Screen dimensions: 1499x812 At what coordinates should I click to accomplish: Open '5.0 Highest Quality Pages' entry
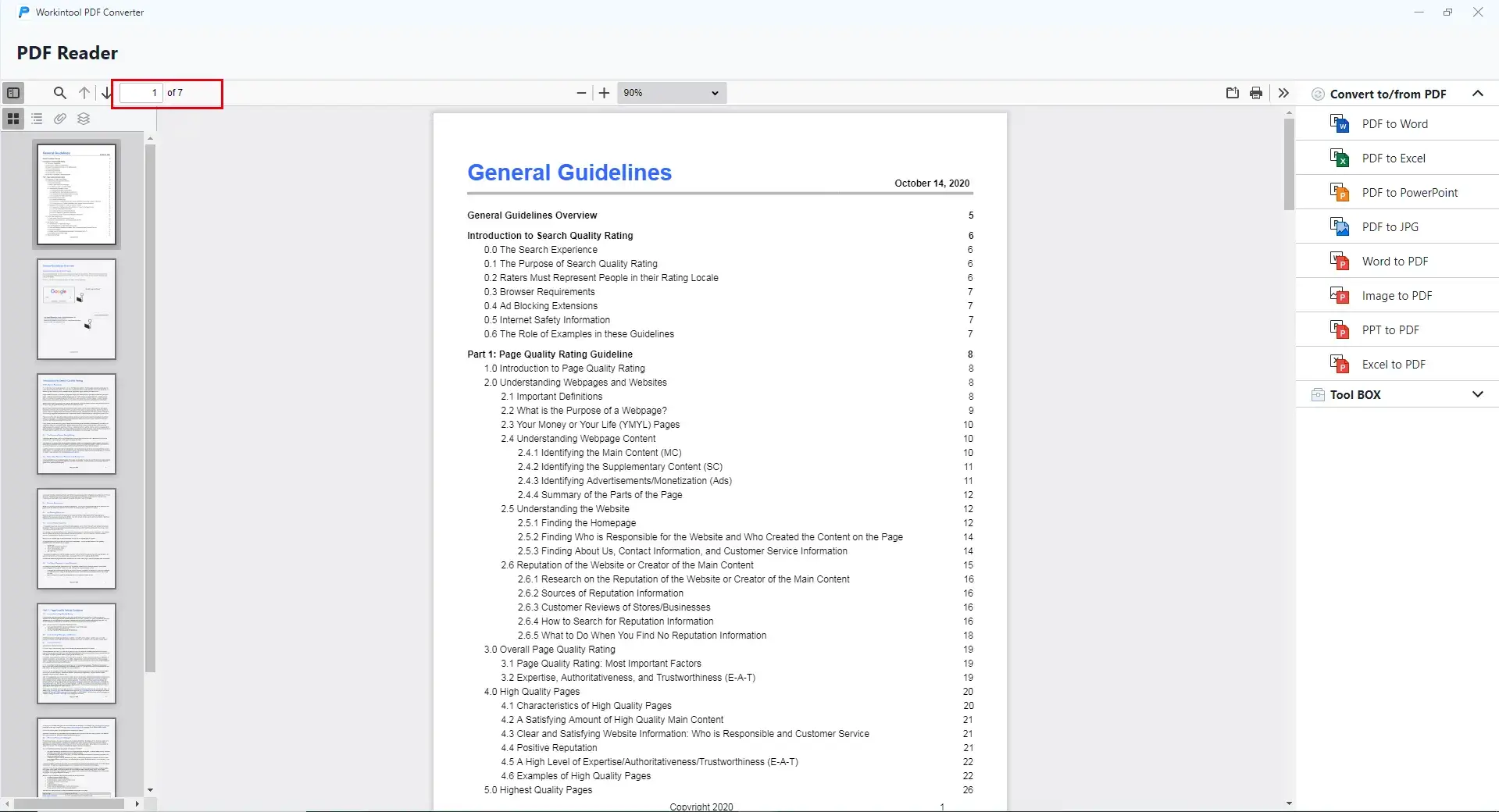537,790
